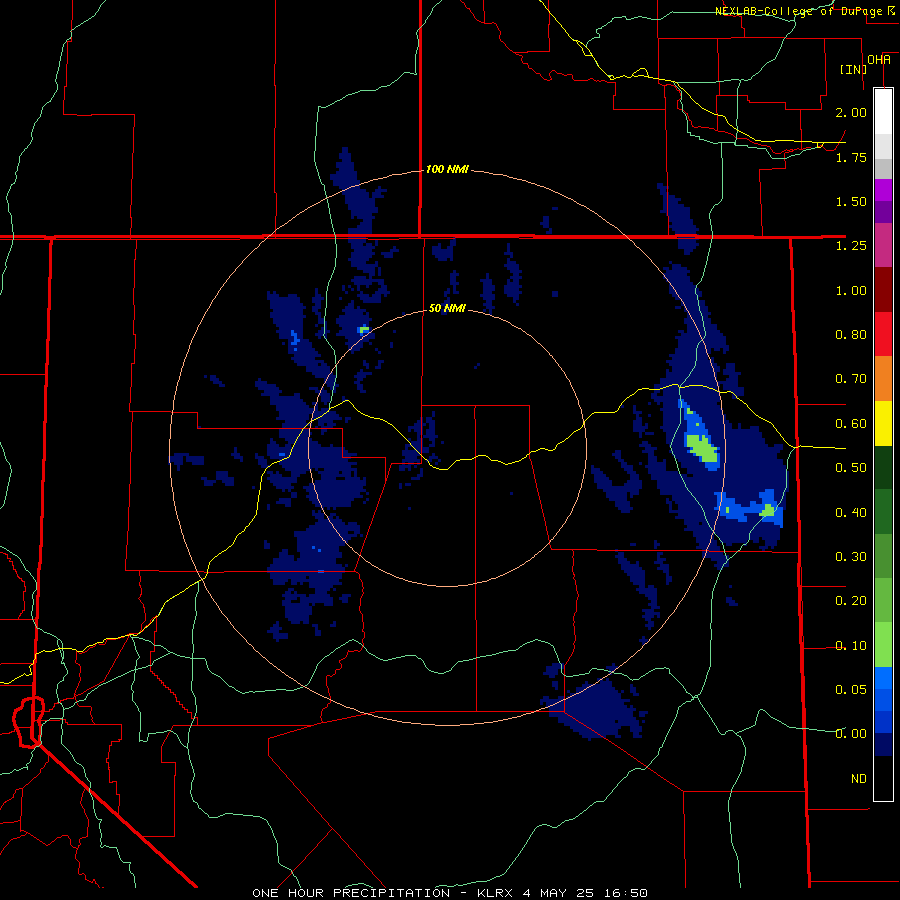Image resolution: width=900 pixels, height=900 pixels.
Task: Click the 1.75 legend value
Action: [x=851, y=157]
